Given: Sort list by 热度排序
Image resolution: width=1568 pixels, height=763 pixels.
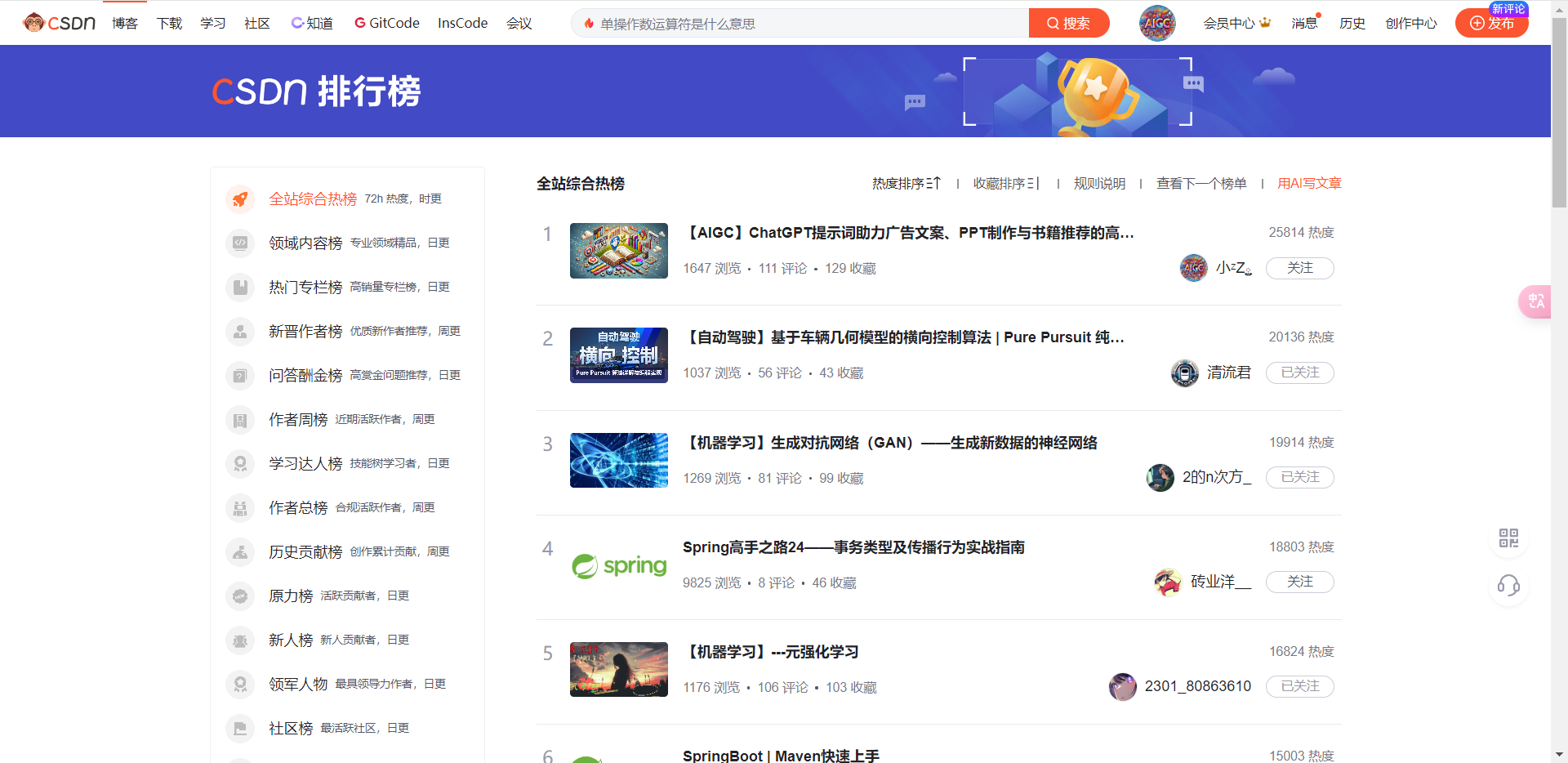Looking at the screenshot, I should click(906, 184).
